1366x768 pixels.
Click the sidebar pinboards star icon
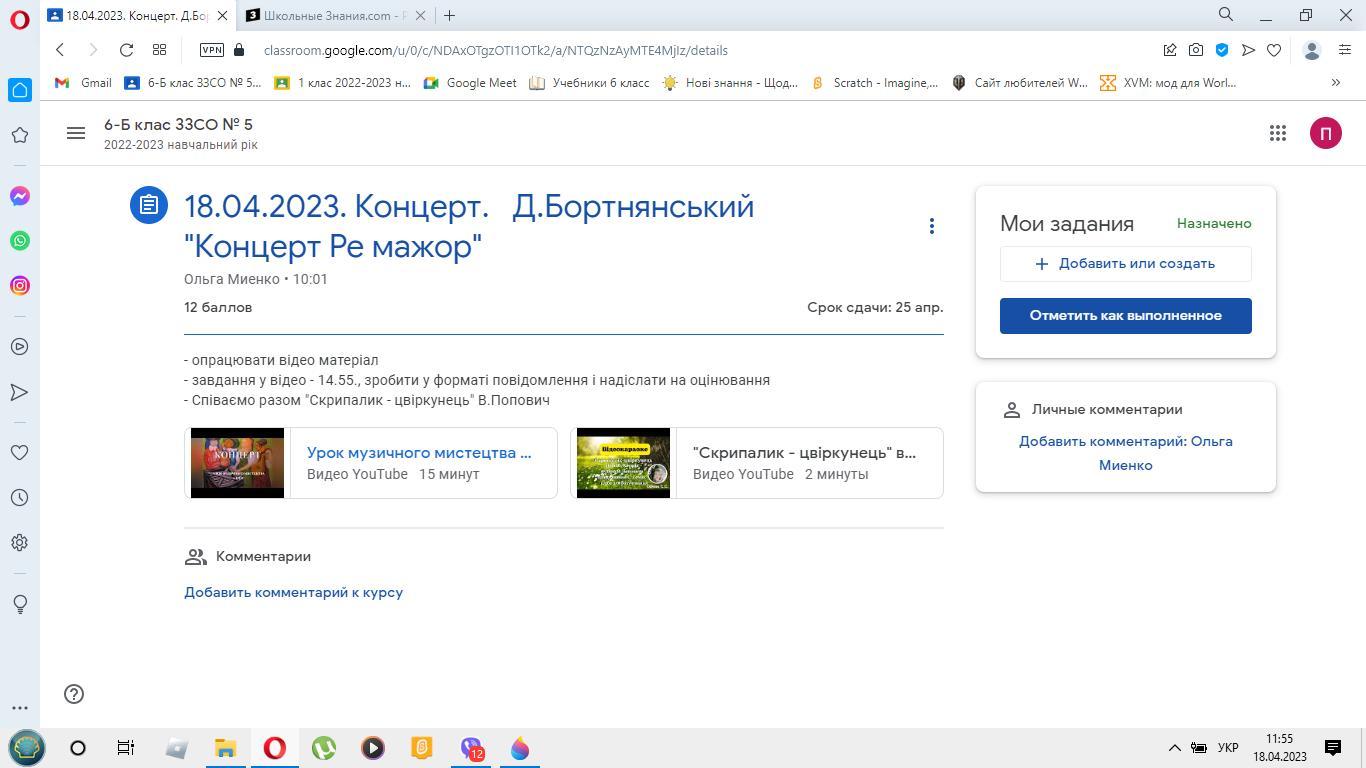pos(20,135)
